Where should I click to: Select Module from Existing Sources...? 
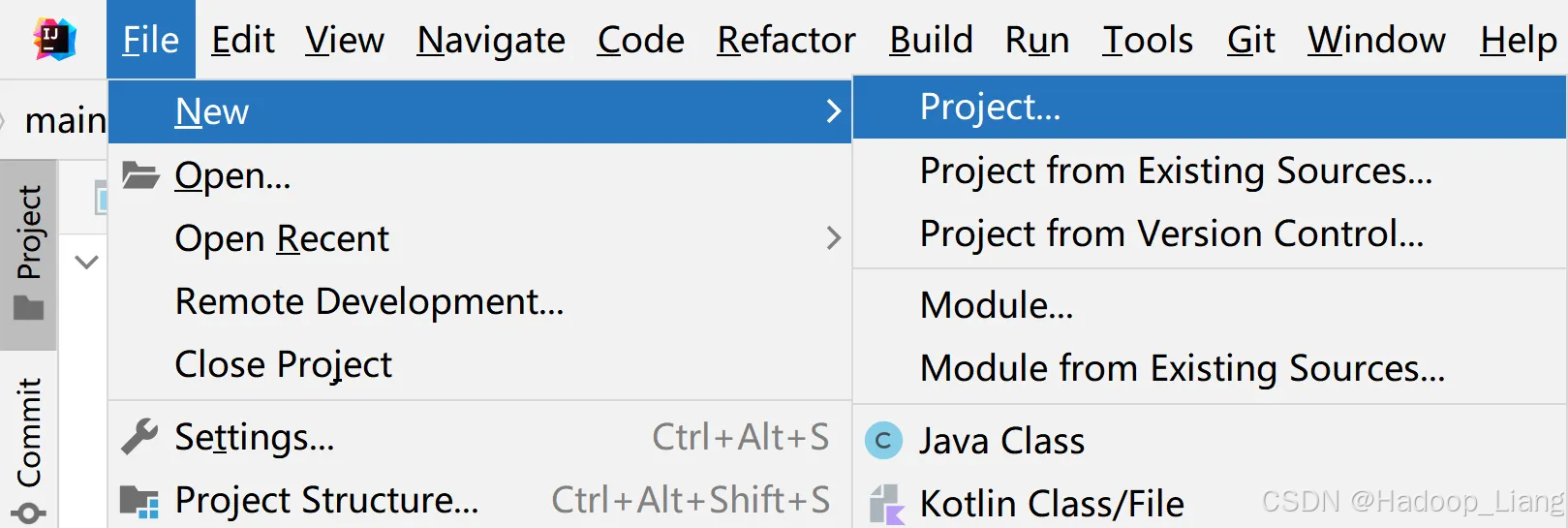tap(1182, 368)
